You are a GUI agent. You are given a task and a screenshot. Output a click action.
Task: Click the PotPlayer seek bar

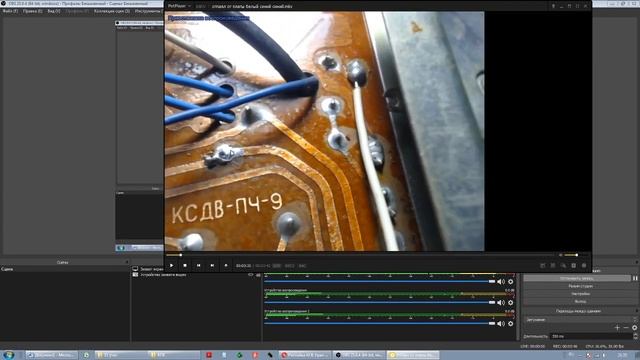(361, 255)
